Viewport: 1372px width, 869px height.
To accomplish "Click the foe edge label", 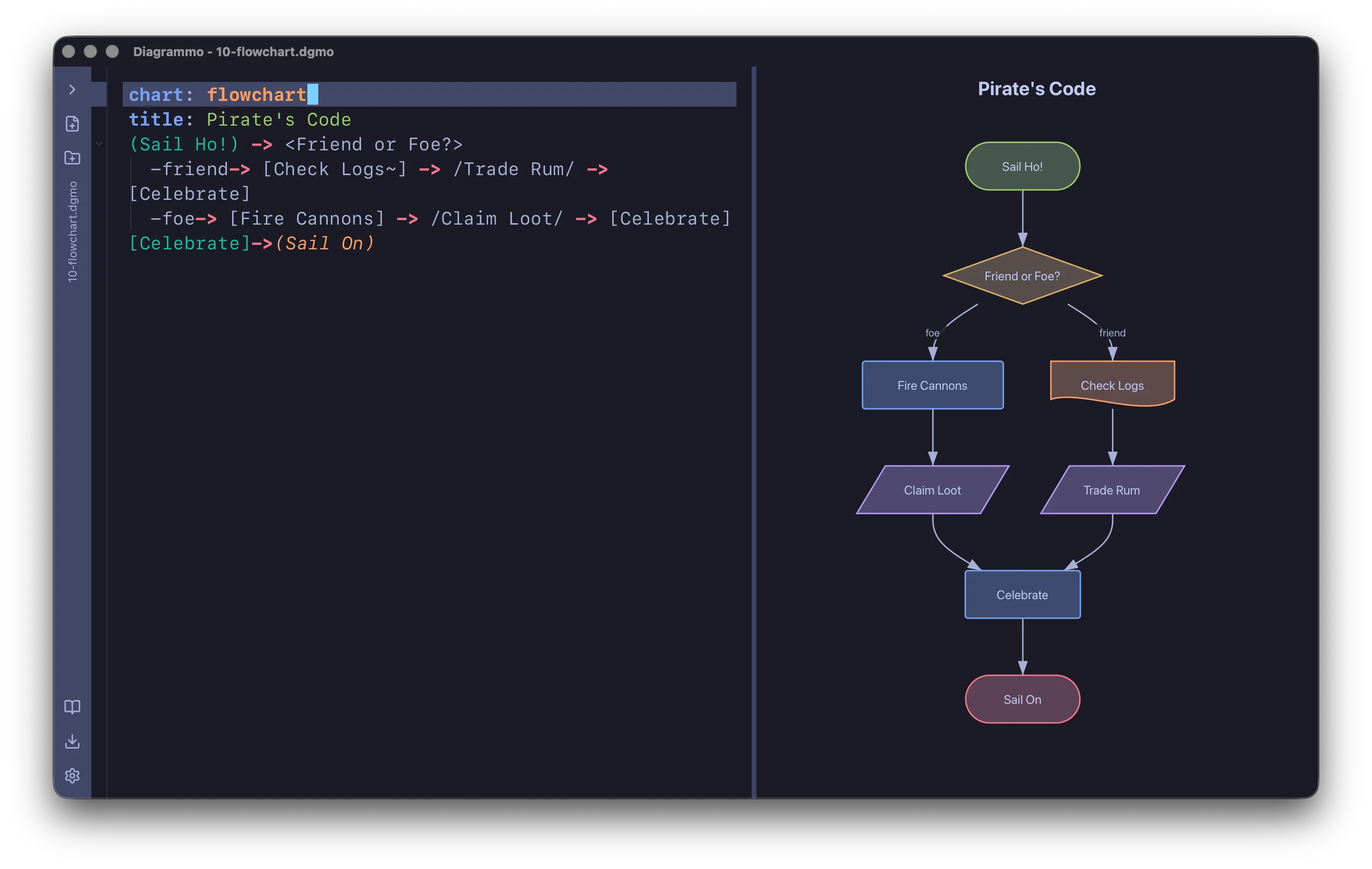I will [x=932, y=333].
